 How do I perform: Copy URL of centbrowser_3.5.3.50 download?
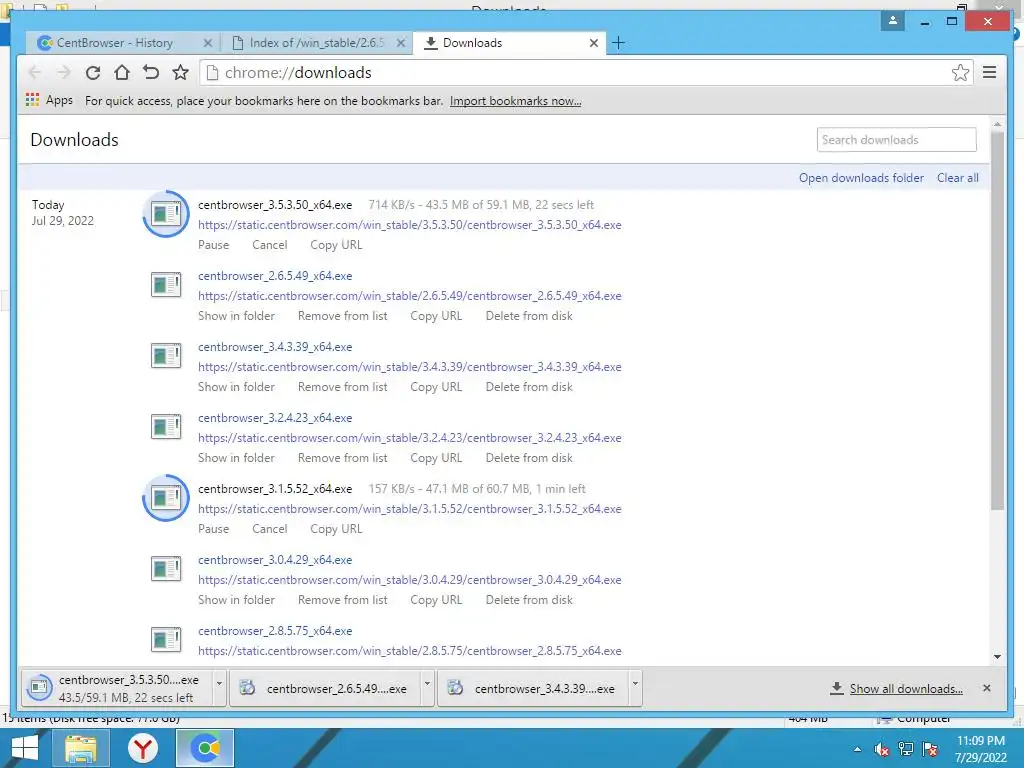[336, 245]
